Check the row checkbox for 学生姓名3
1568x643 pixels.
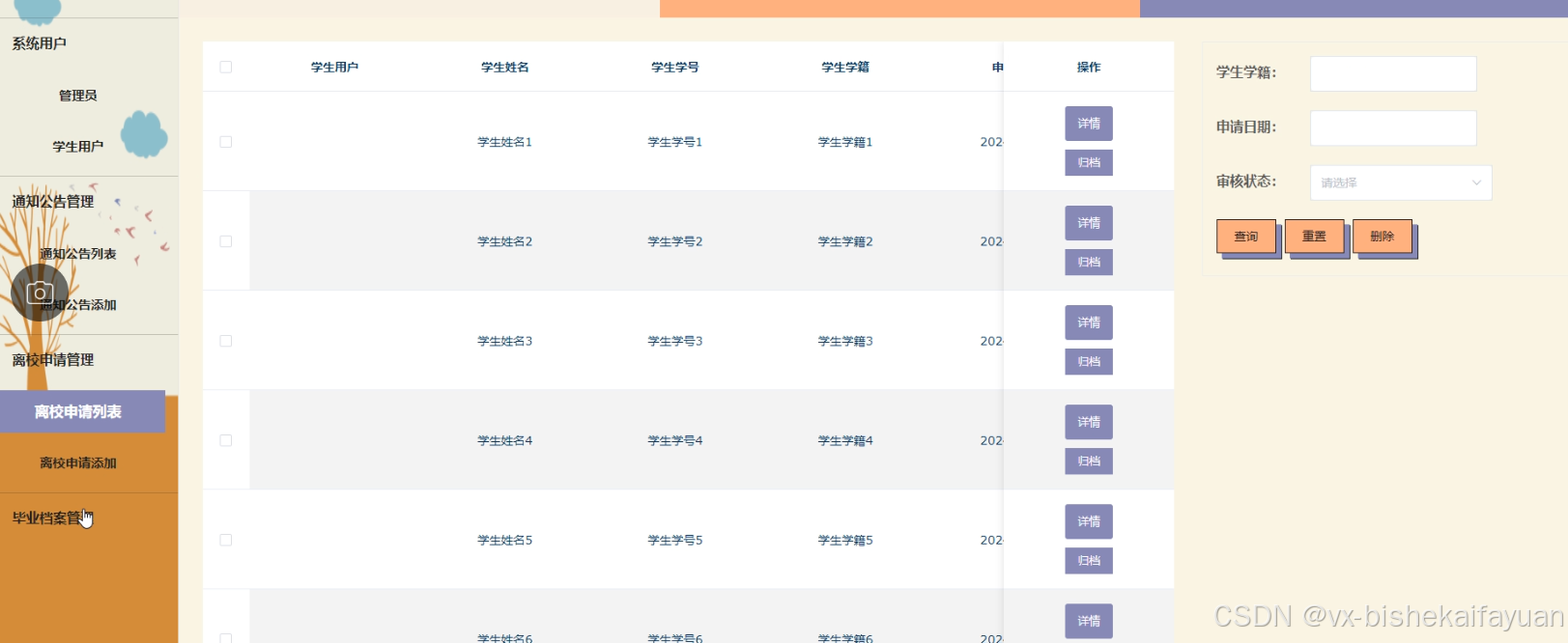226,341
